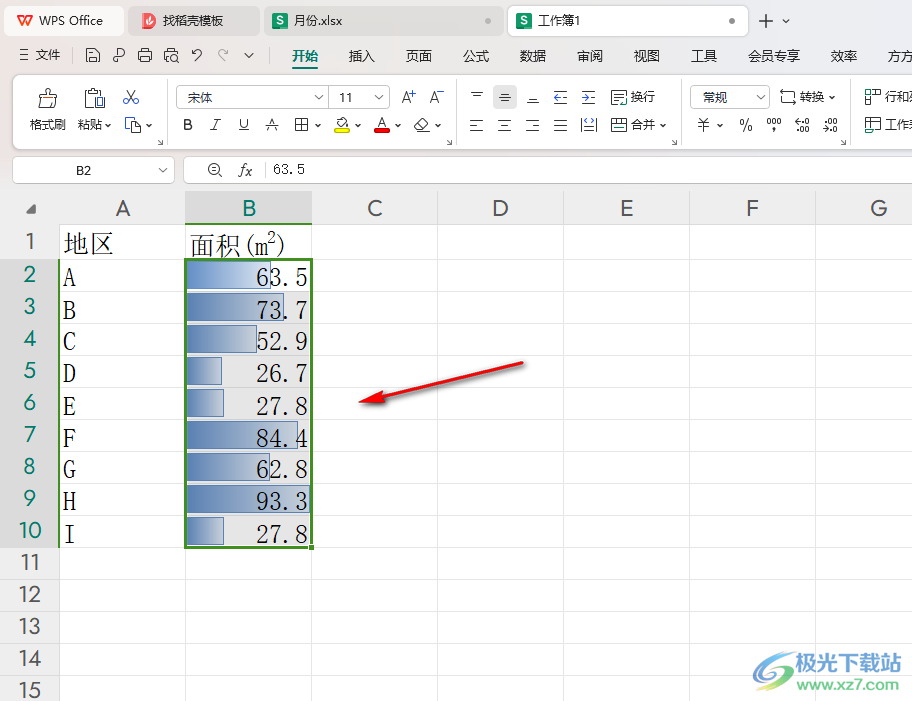Image resolution: width=912 pixels, height=701 pixels.
Task: Toggle Underline formatting
Action: click(244, 124)
